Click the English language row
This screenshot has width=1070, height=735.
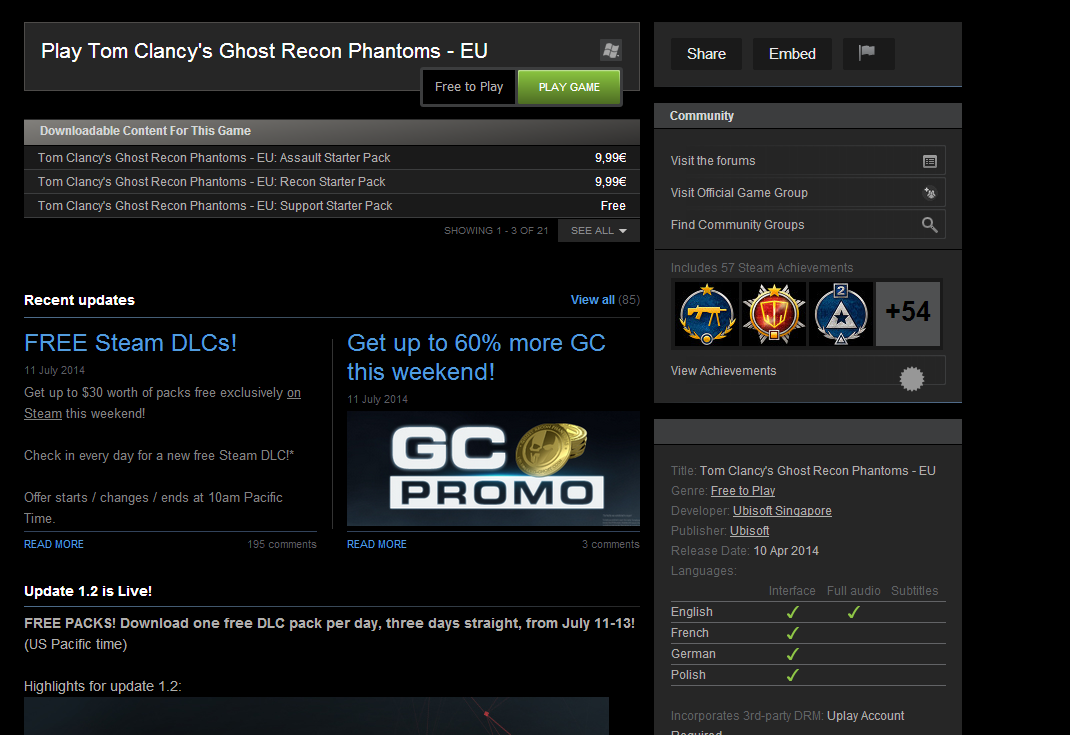click(808, 612)
